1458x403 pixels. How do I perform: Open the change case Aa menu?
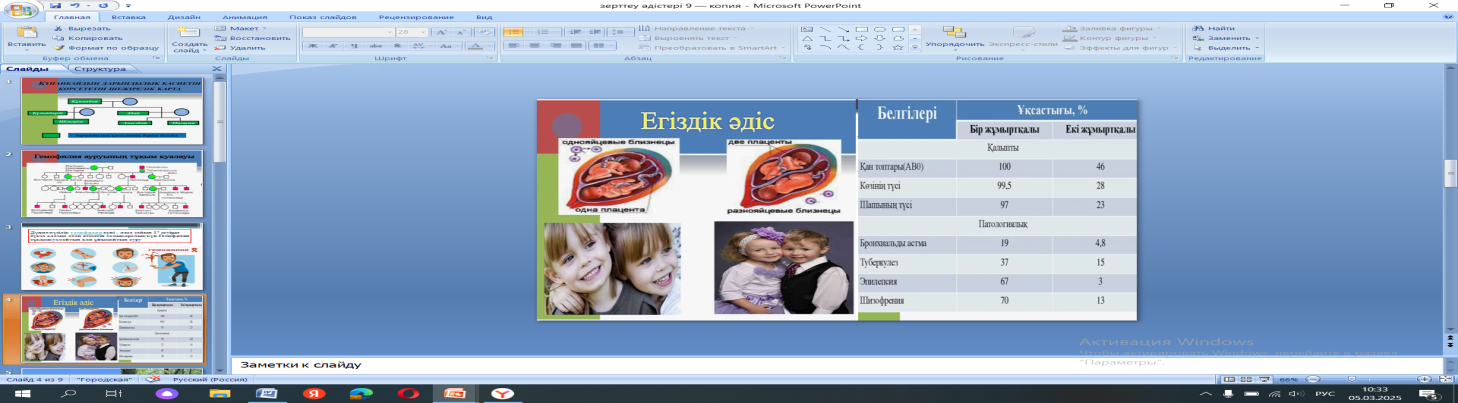[x=450, y=46]
